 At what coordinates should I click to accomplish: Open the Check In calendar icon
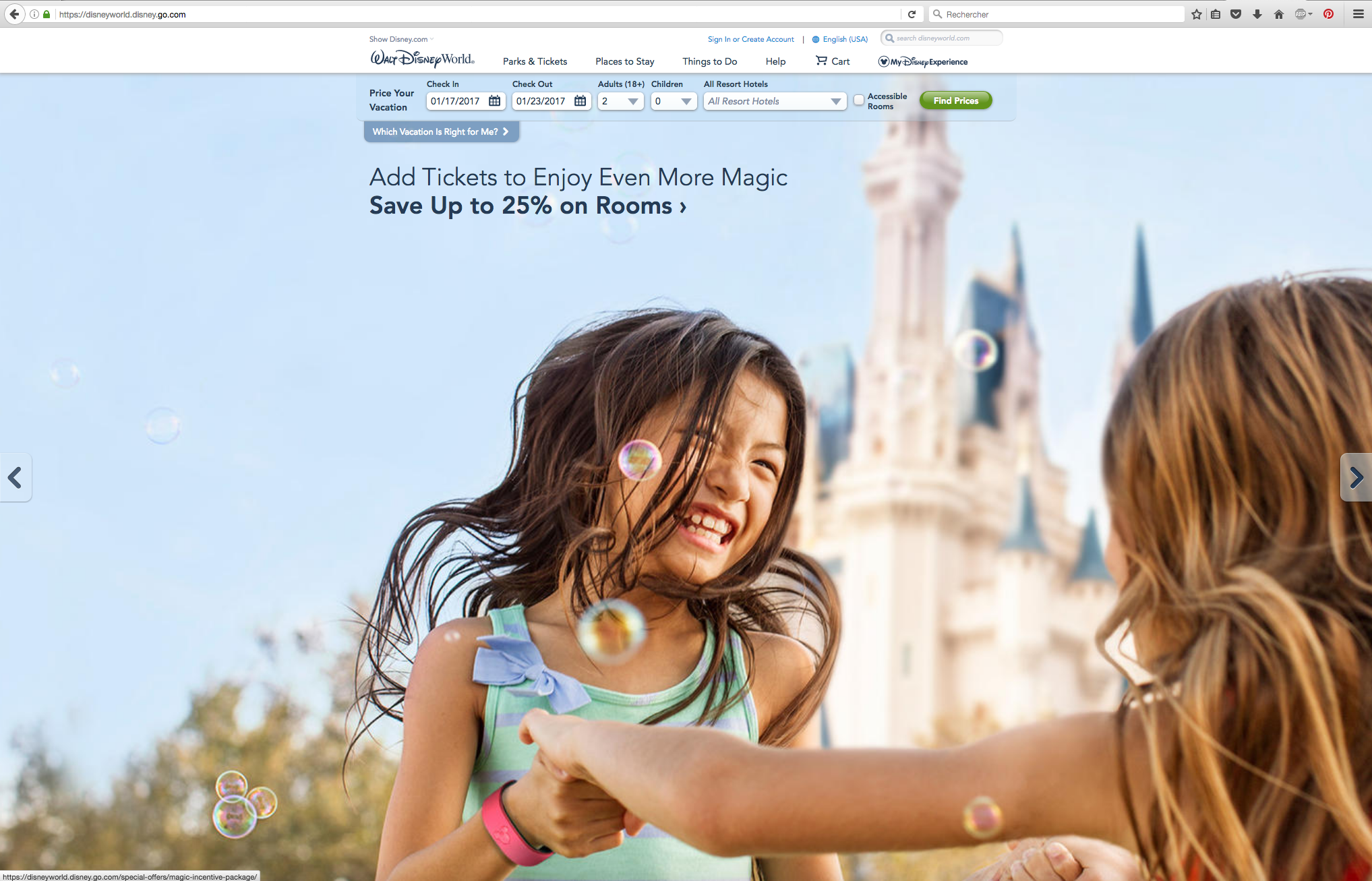click(x=495, y=101)
